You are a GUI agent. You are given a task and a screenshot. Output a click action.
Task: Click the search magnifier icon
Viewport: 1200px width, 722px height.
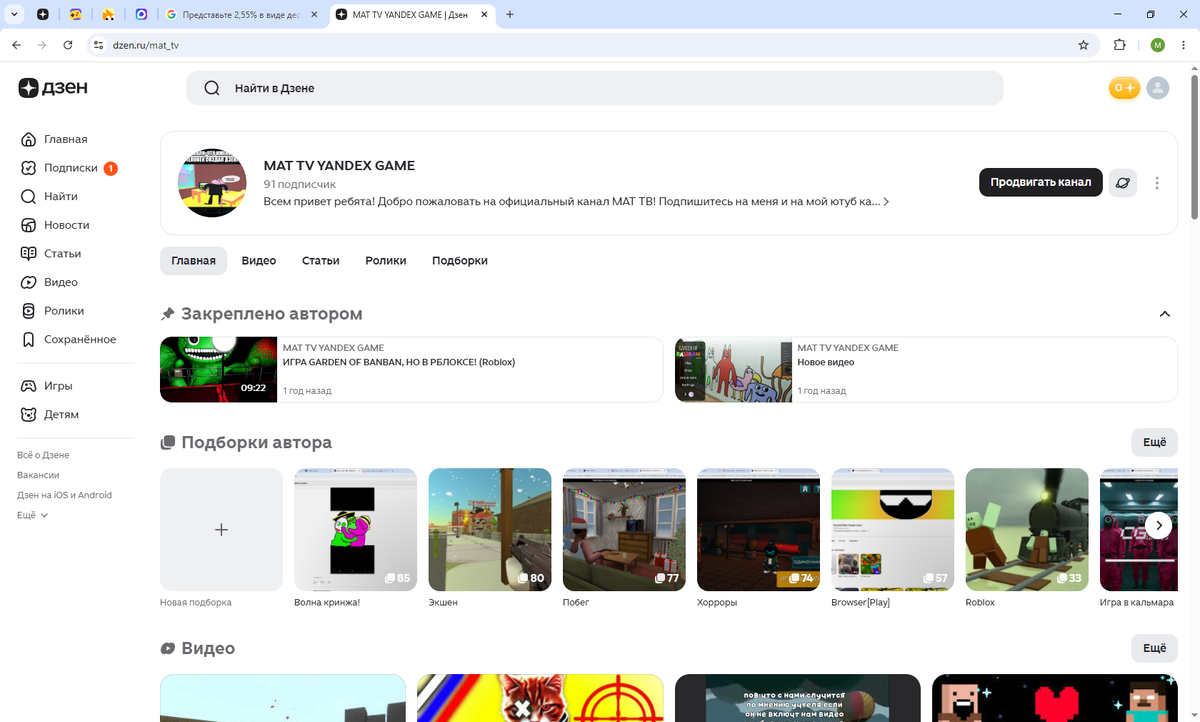[212, 88]
